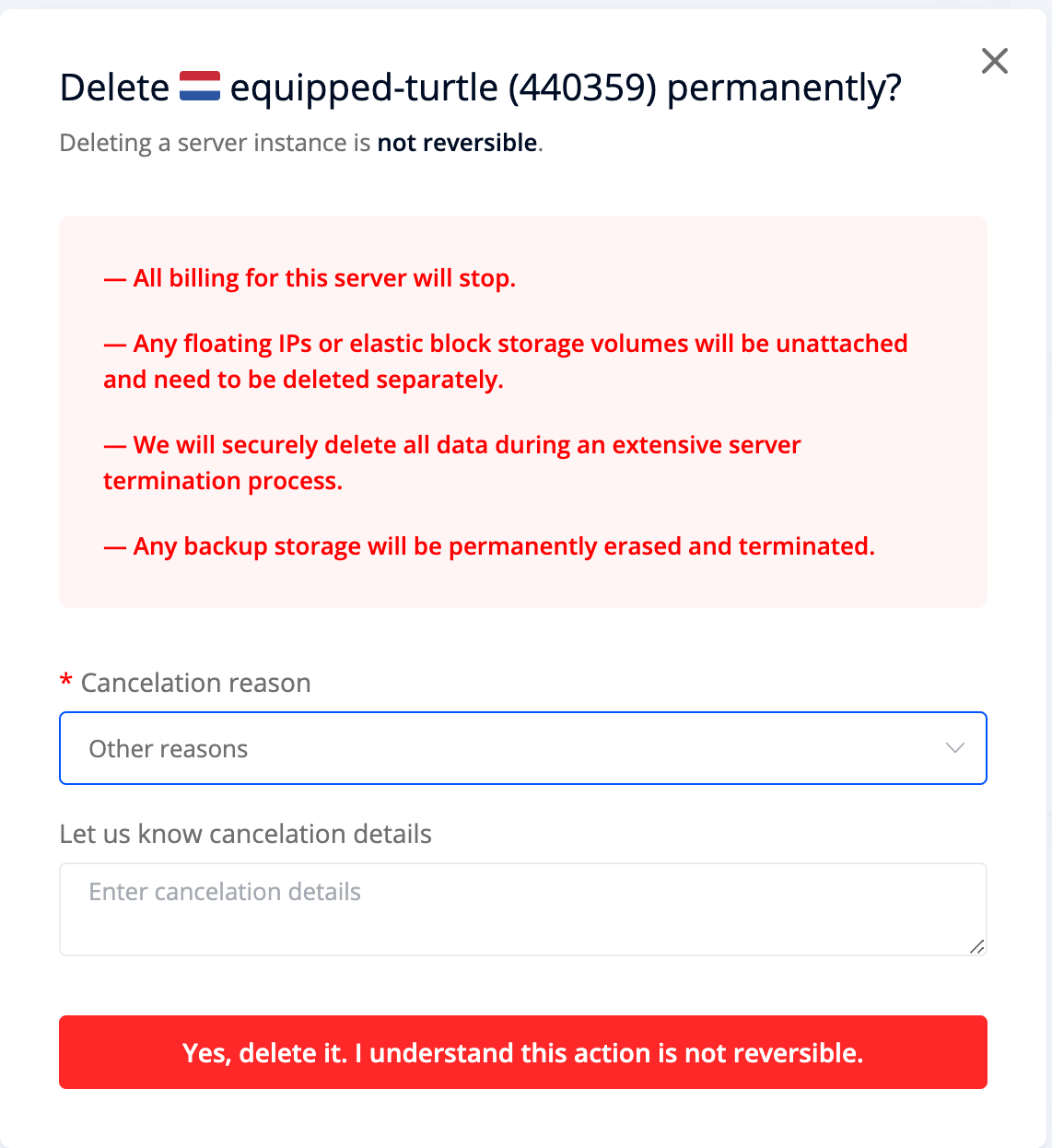The width and height of the screenshot is (1052, 1148).
Task: Click 'Let us know cancelation details' label
Action: click(x=246, y=834)
